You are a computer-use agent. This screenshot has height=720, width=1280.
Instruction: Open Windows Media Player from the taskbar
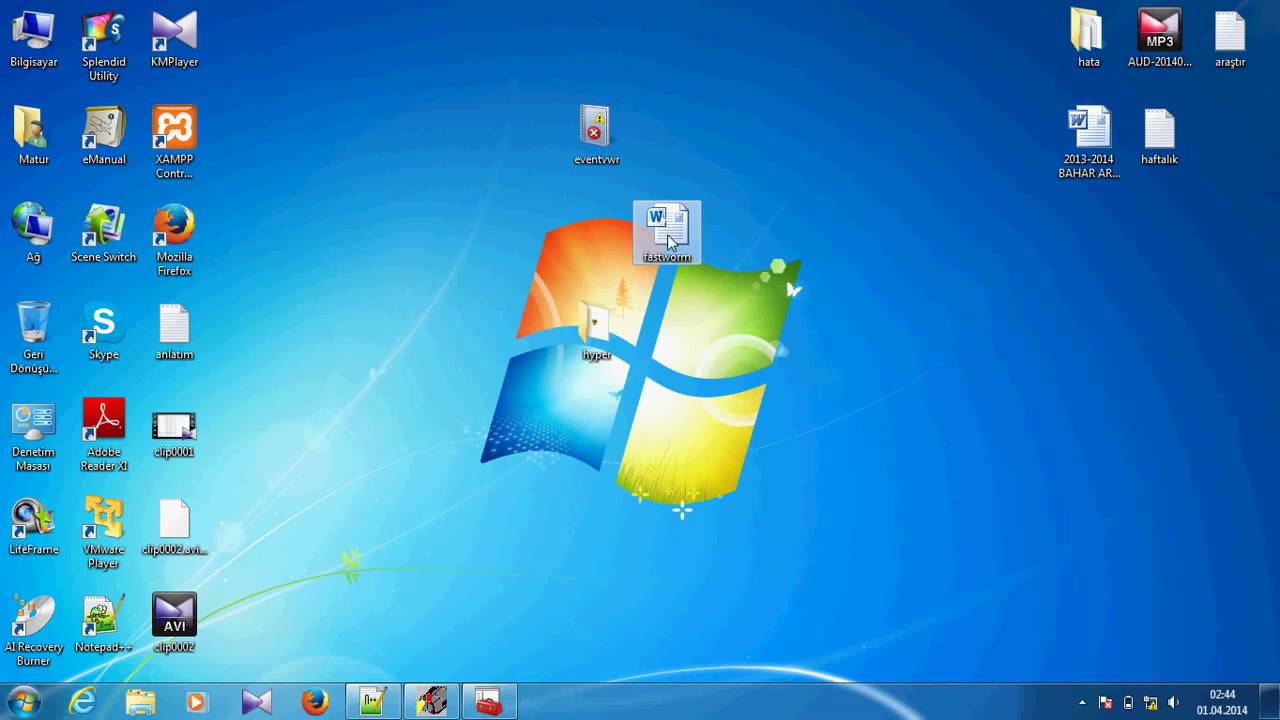point(198,702)
